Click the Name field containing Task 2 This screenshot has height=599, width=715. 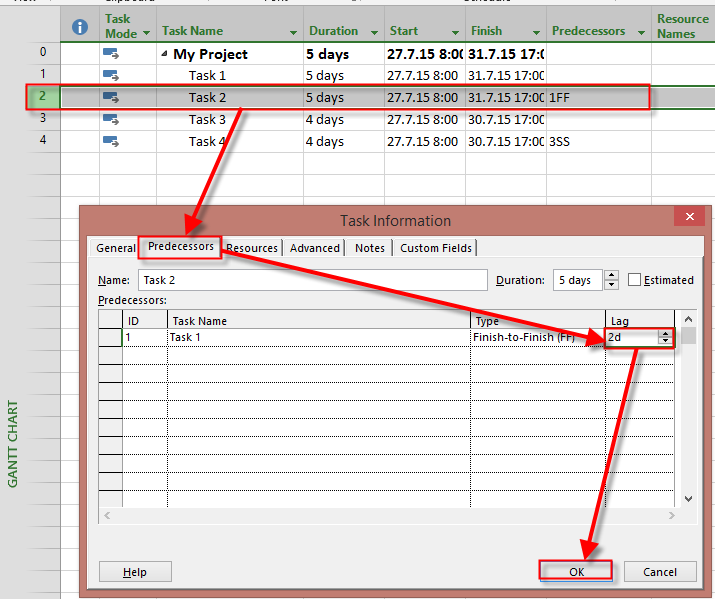tap(312, 281)
